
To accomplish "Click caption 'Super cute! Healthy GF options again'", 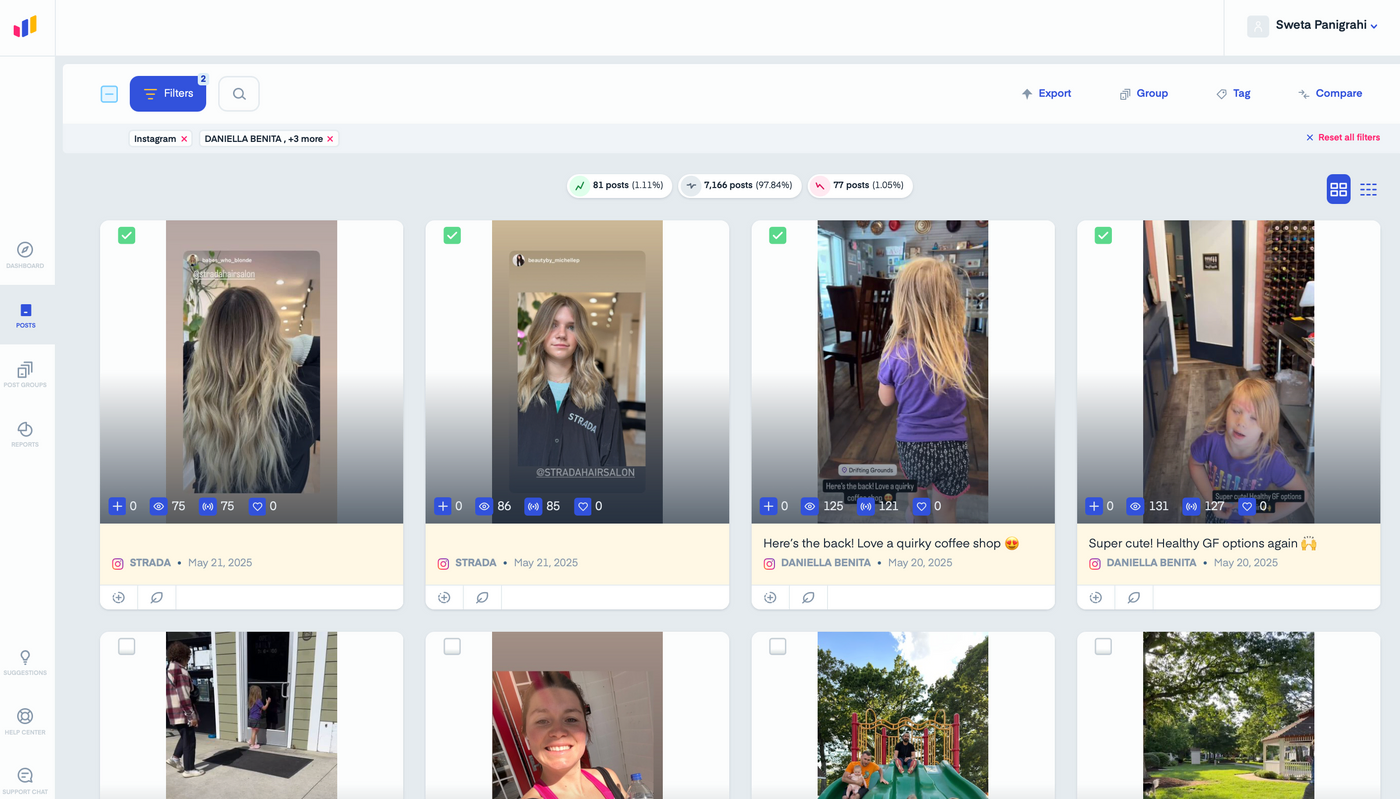I will [x=1203, y=544].
